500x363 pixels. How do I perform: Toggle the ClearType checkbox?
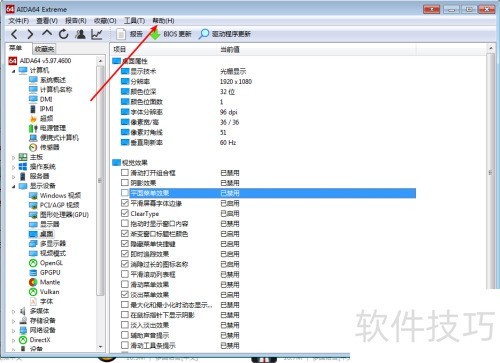(x=125, y=213)
